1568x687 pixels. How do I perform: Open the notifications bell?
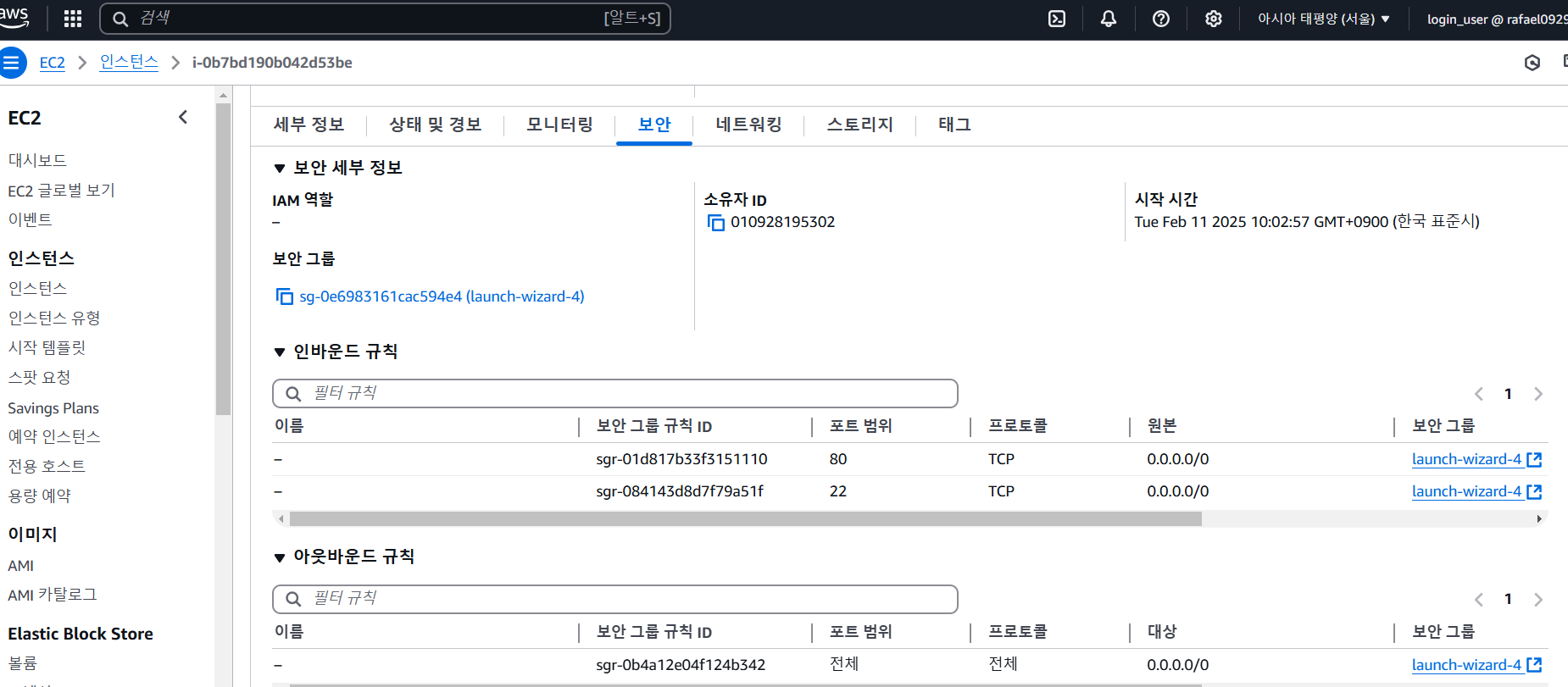1109,19
